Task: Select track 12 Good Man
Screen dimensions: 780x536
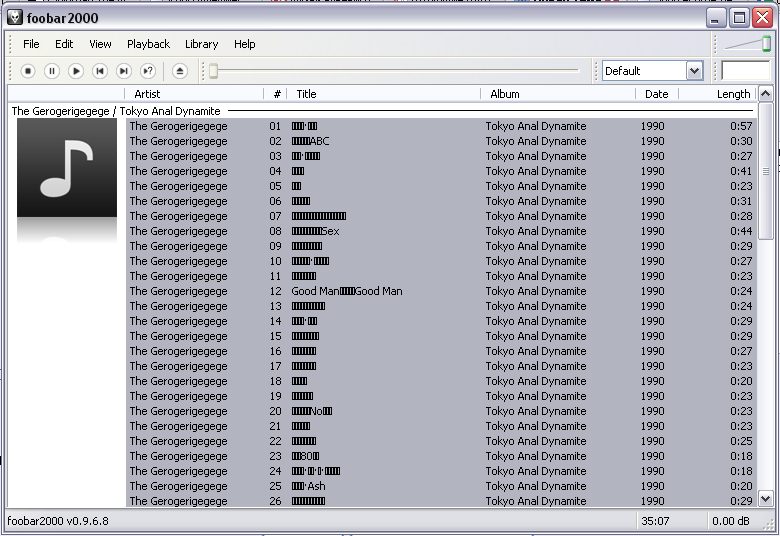Action: click(346, 291)
